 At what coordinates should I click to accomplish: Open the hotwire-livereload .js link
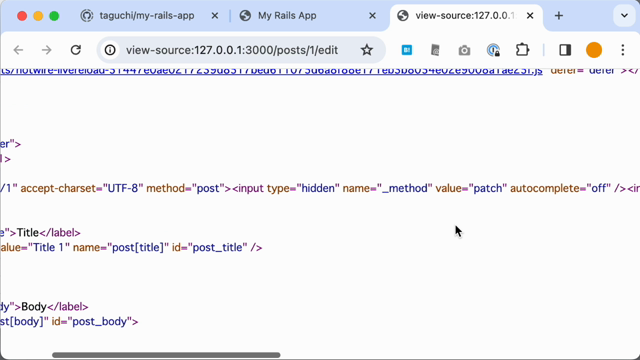pyautogui.click(x=271, y=71)
